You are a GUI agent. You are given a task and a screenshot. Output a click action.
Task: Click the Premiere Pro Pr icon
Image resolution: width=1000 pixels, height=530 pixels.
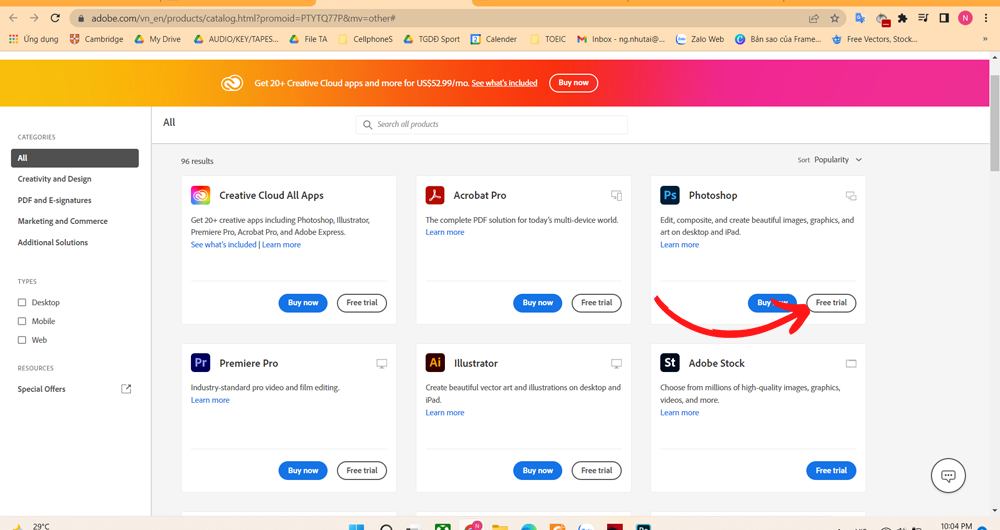201,363
